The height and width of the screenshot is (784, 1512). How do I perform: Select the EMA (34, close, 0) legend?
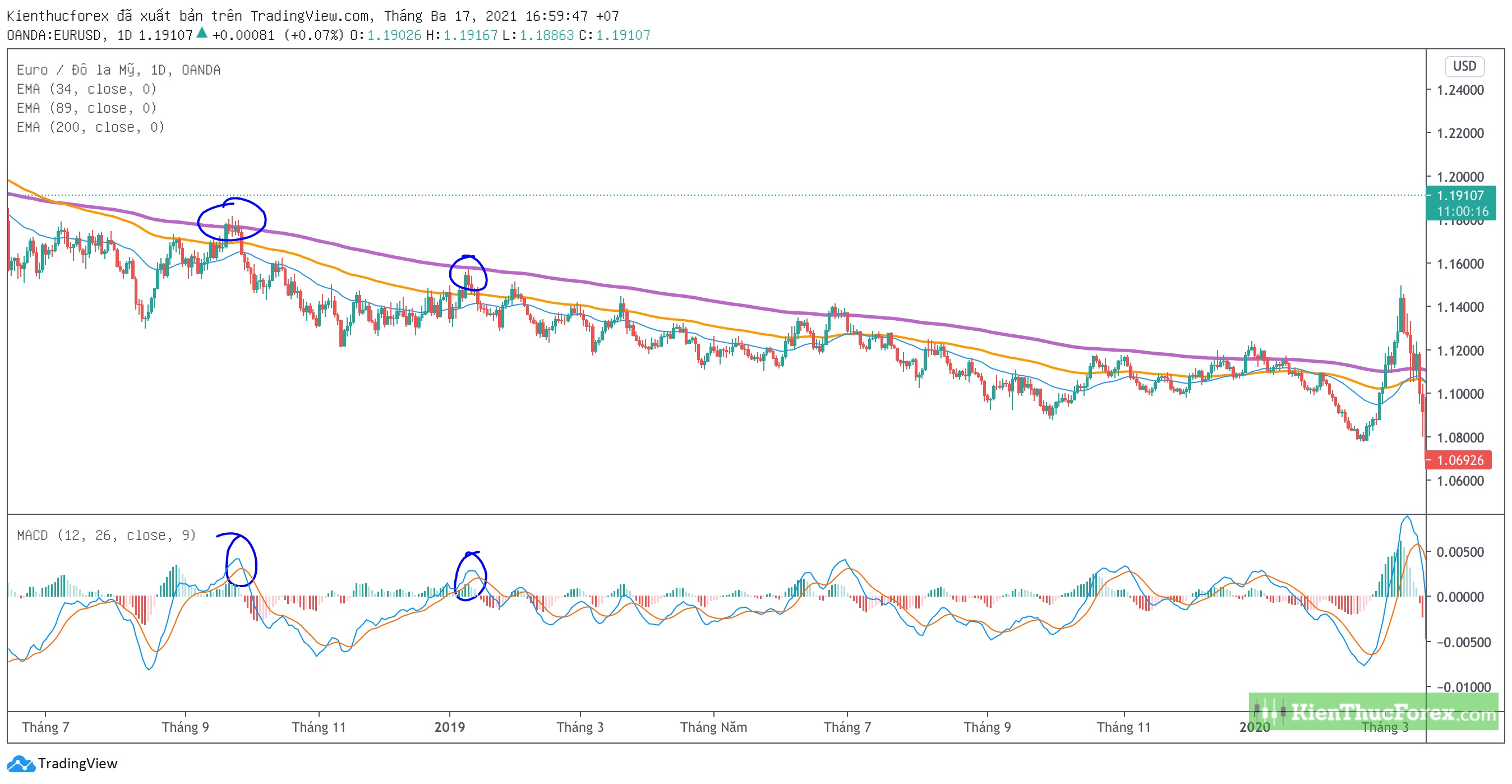point(86,89)
